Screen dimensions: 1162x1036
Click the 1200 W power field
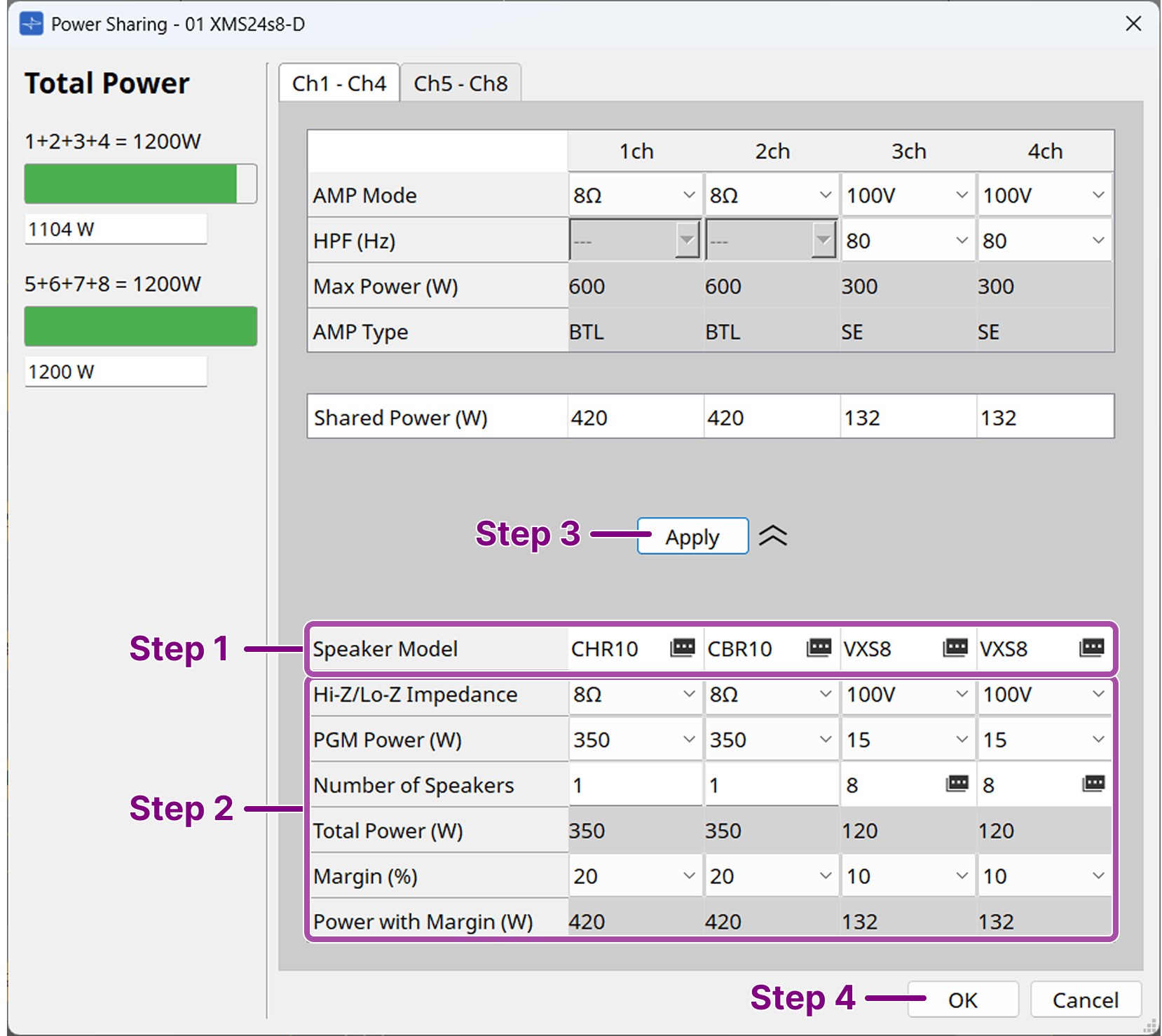116,372
